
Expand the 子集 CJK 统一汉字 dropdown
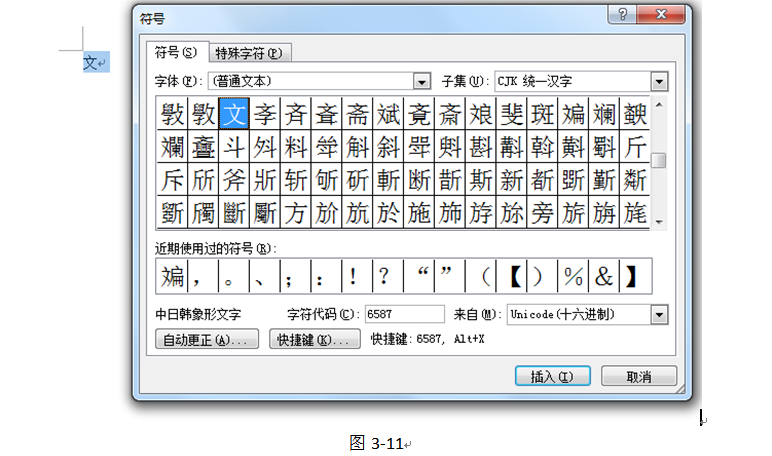[659, 81]
